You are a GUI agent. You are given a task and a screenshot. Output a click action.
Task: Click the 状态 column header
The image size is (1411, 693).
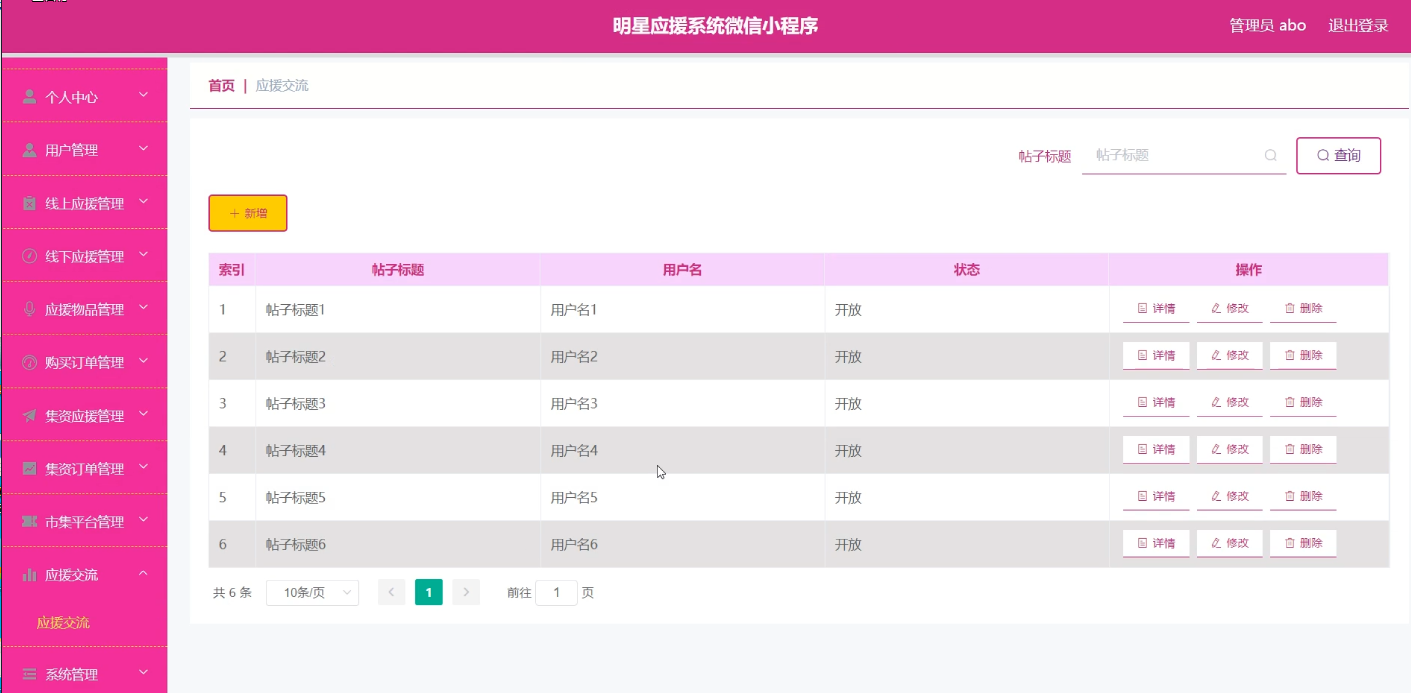pyautogui.click(x=966, y=270)
